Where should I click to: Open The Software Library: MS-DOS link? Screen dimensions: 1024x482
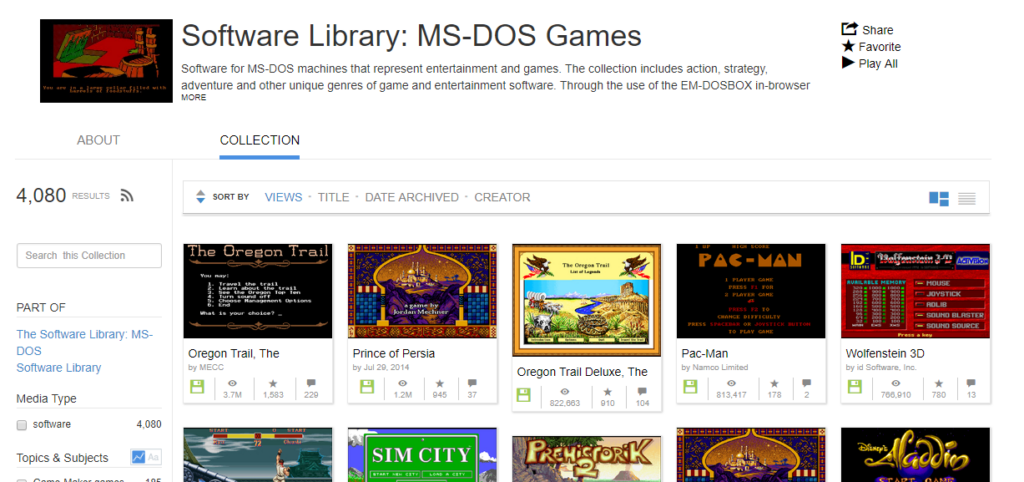pos(84,342)
